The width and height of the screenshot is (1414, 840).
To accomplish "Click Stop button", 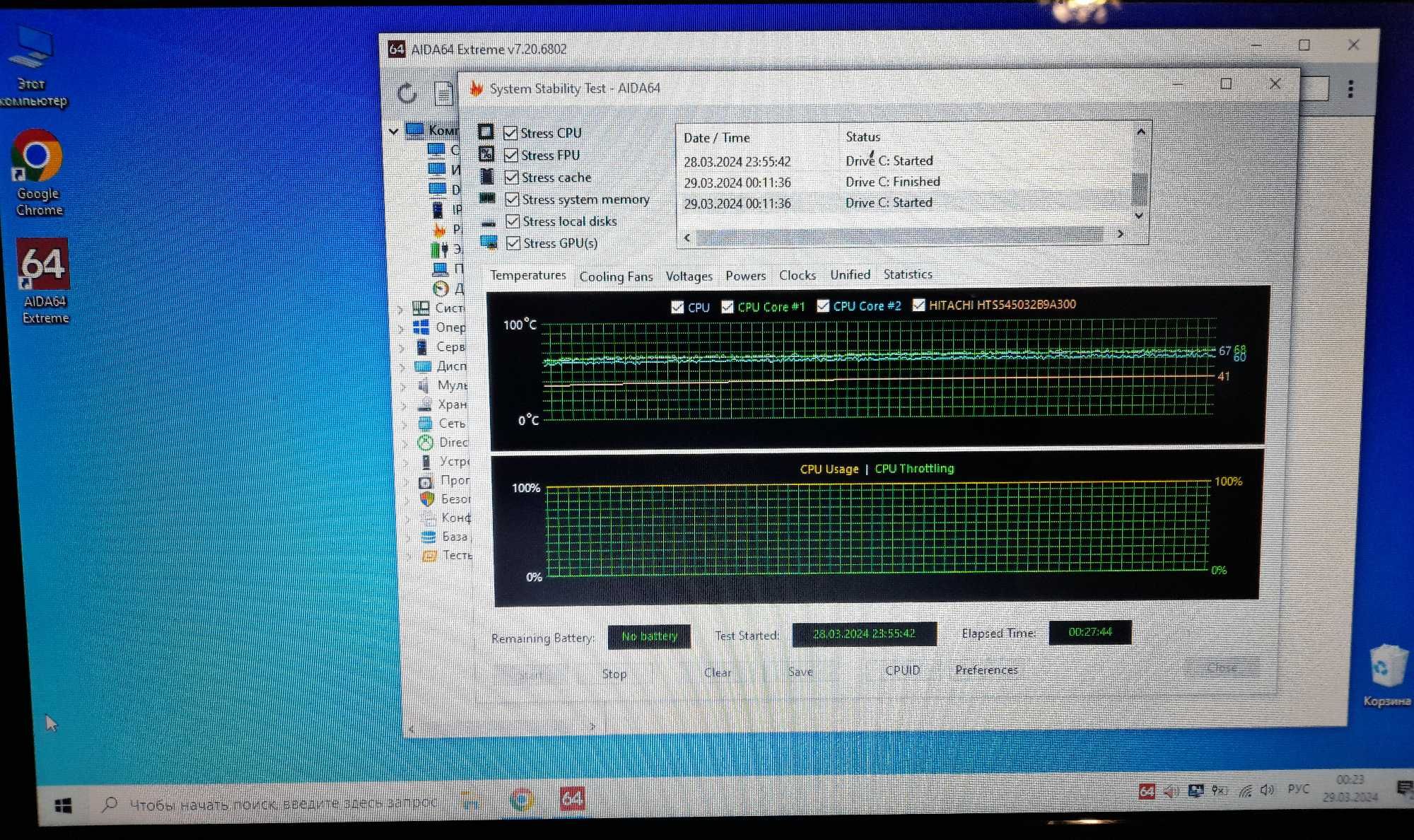I will (614, 674).
